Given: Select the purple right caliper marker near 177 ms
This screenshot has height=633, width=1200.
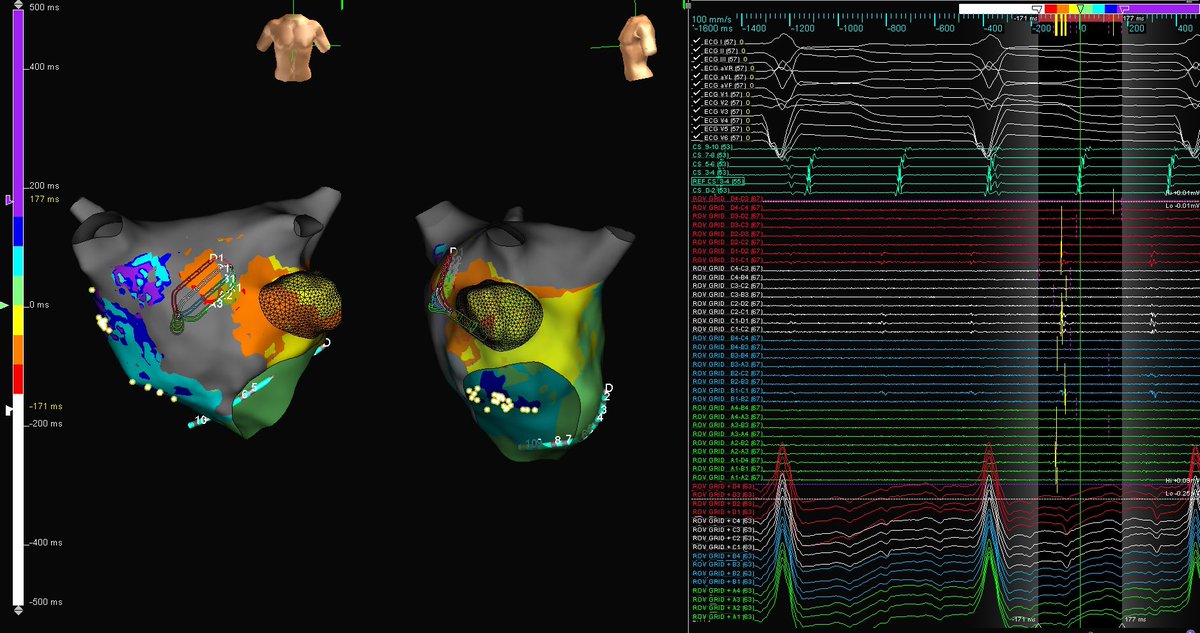Looking at the screenshot, I should tap(1123, 9).
